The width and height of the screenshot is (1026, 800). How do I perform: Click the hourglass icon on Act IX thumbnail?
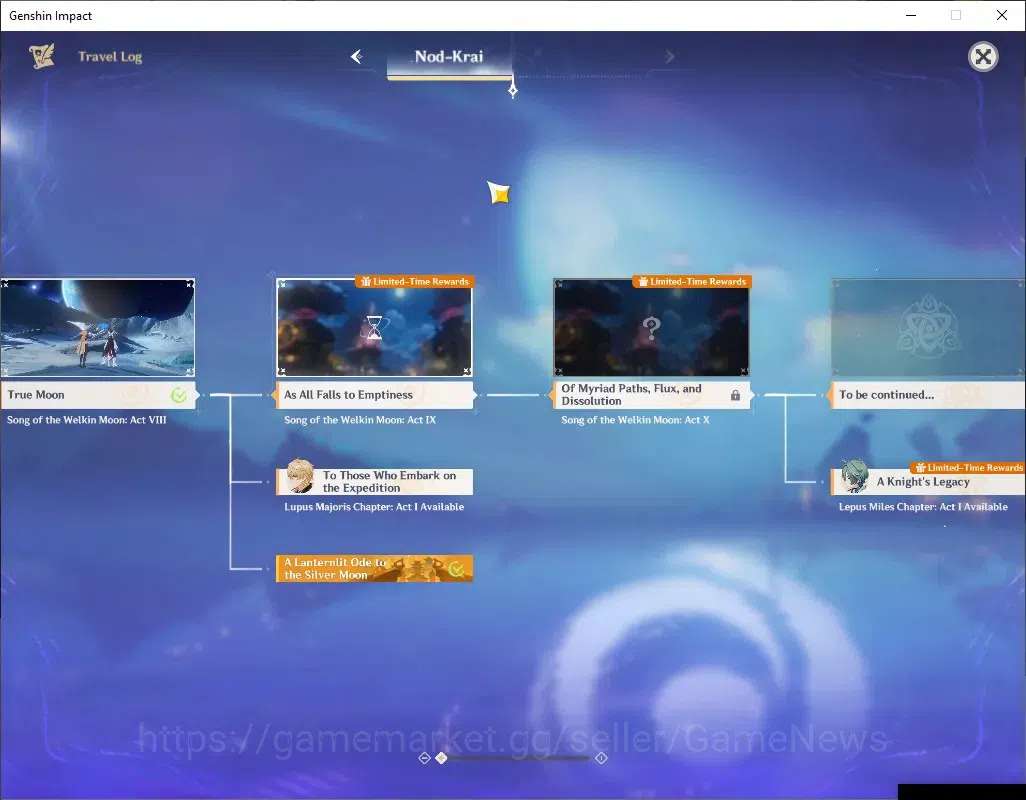point(374,327)
